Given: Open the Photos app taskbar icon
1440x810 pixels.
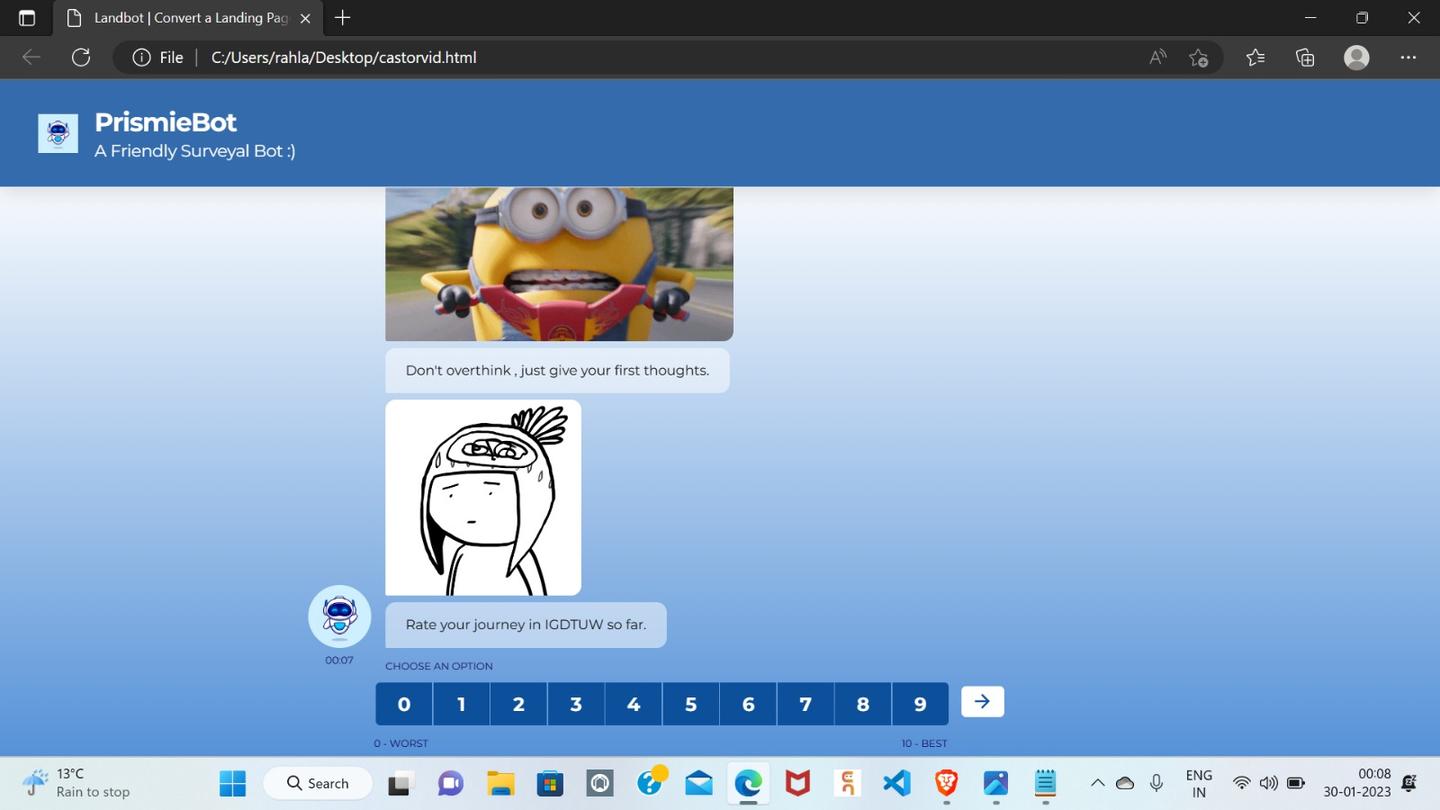Looking at the screenshot, I should (996, 783).
